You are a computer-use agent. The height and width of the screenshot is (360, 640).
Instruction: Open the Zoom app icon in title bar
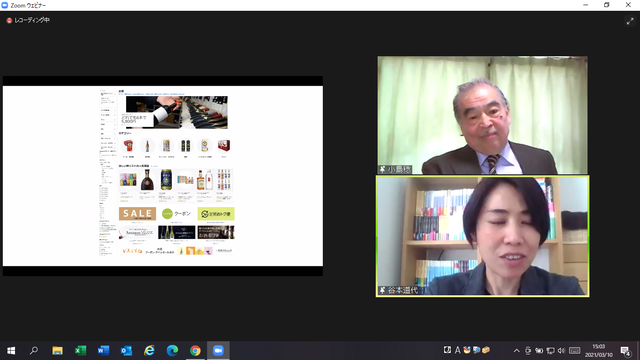[x=4, y=5]
